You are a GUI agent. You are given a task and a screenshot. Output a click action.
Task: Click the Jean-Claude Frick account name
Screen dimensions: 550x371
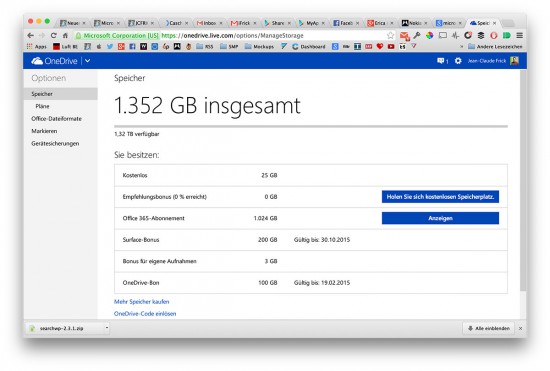(x=487, y=61)
